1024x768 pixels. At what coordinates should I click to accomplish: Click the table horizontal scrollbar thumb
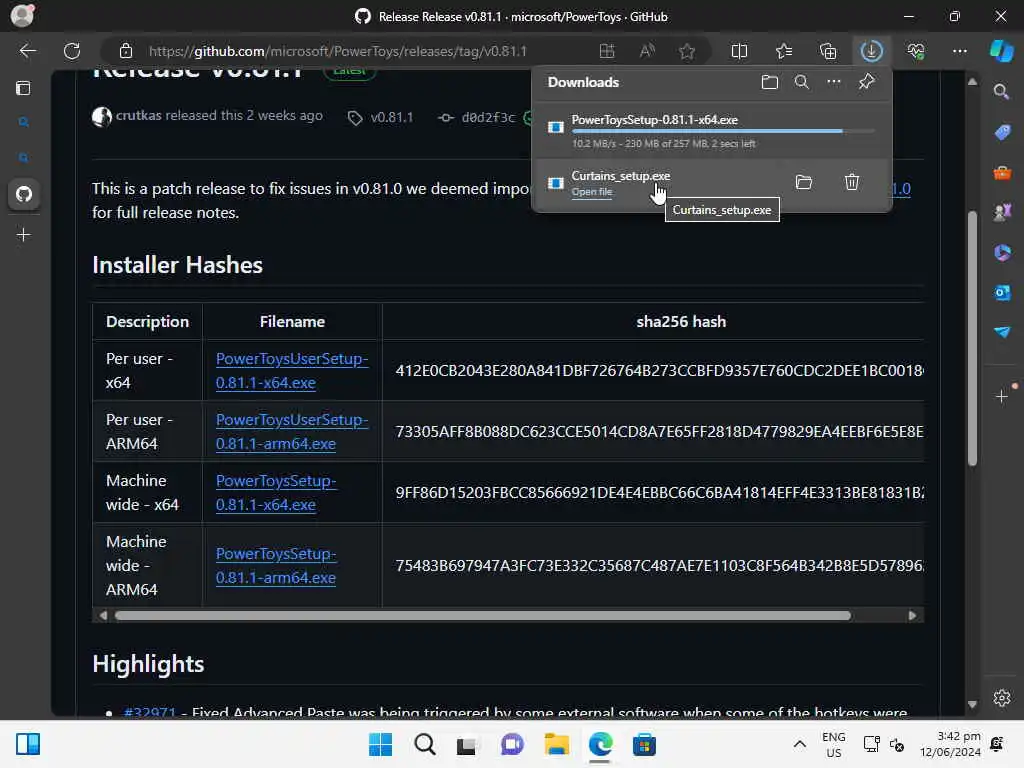pos(483,615)
